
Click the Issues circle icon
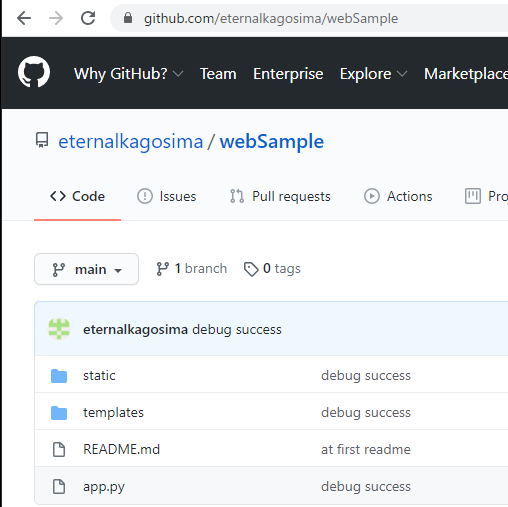[x=145, y=196]
